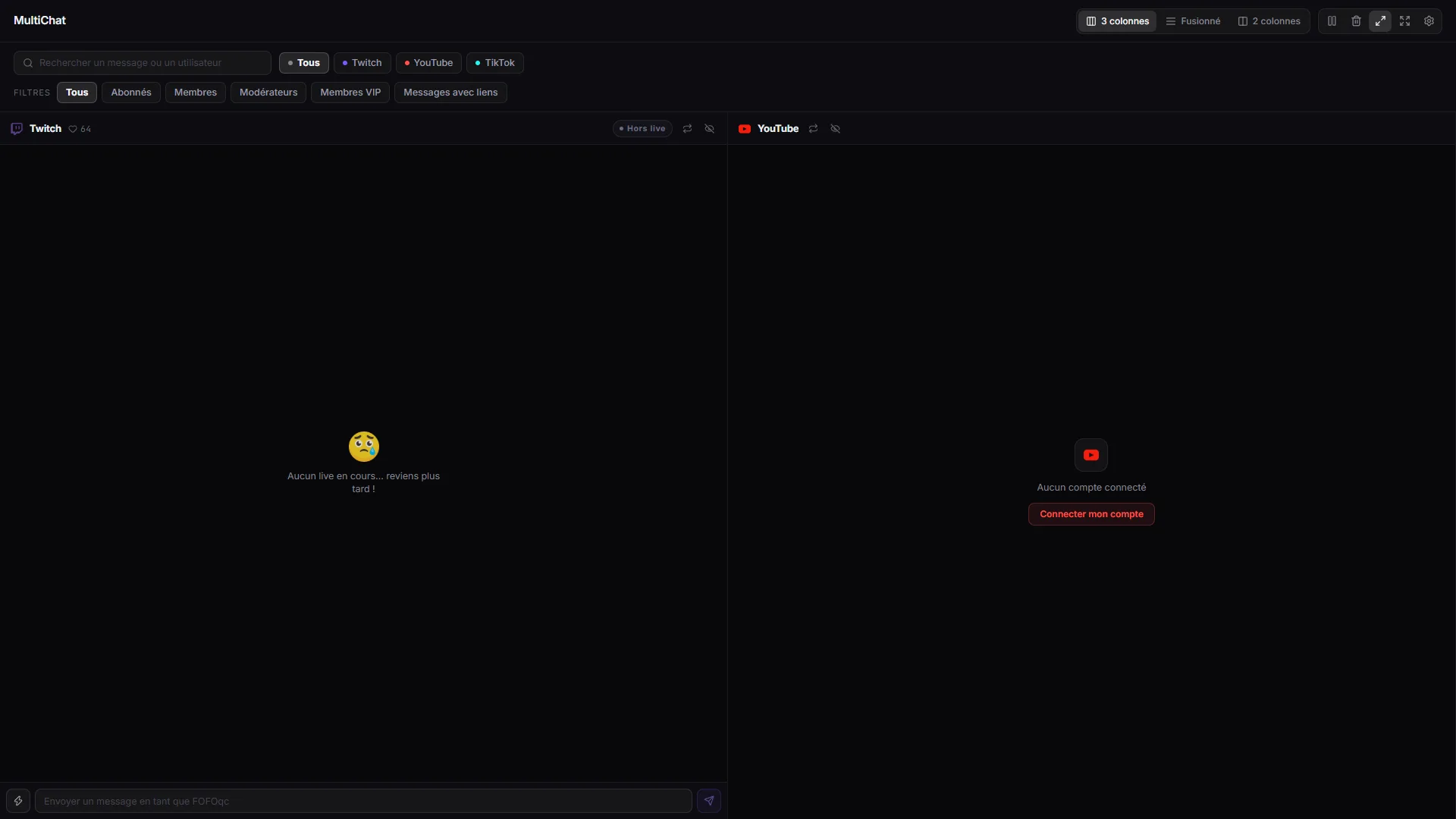The image size is (1456, 819).
Task: Toggle the expand arrows icon
Action: [x=1380, y=21]
